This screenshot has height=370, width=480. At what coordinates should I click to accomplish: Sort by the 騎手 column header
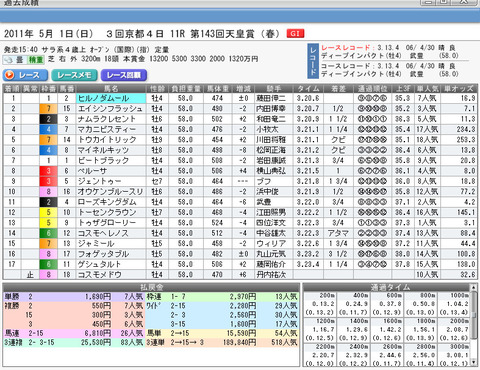pyautogui.click(x=274, y=89)
